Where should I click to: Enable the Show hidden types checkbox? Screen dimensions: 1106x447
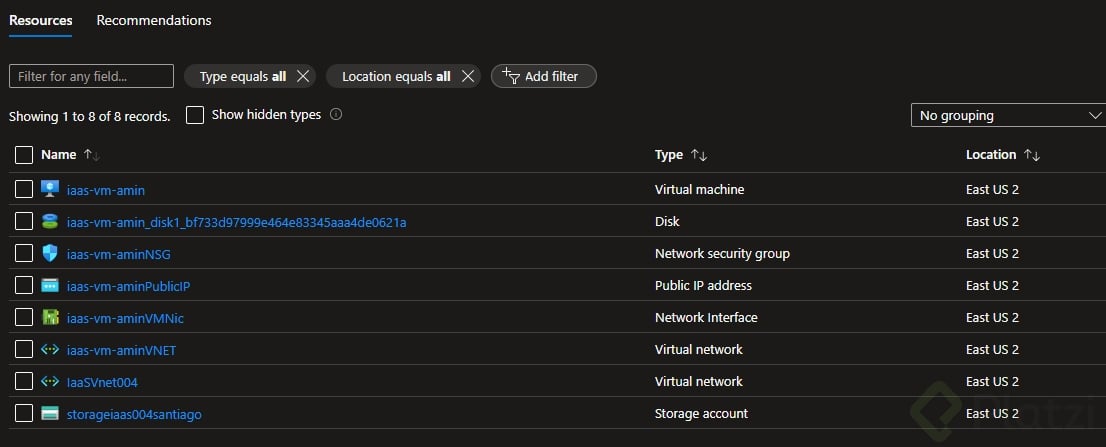point(195,115)
